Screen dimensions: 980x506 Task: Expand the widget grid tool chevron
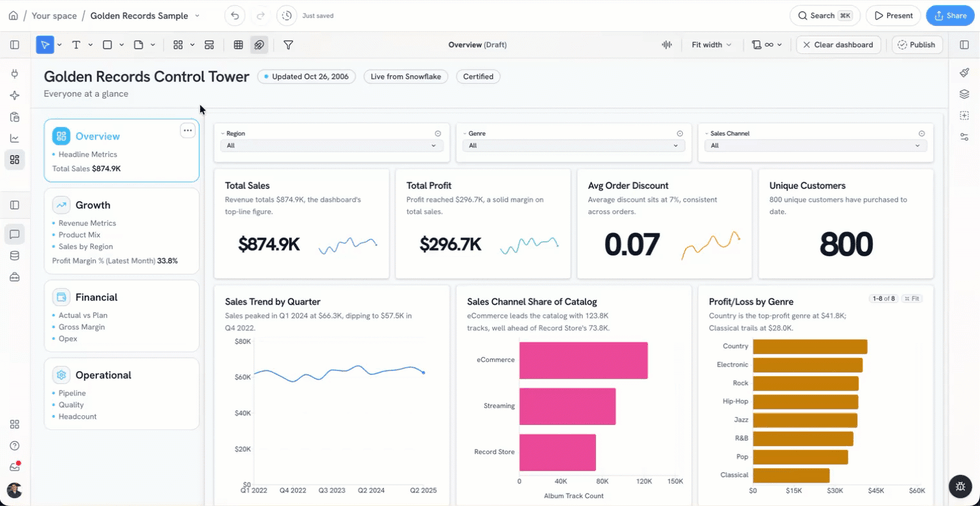pyautogui.click(x=192, y=45)
